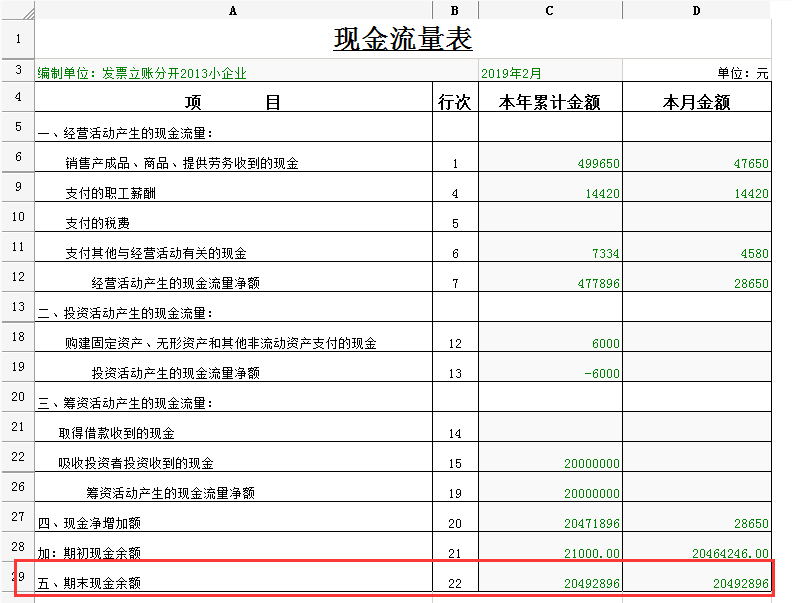Select column D header
Screen dimensions: 792x603
(697, 10)
